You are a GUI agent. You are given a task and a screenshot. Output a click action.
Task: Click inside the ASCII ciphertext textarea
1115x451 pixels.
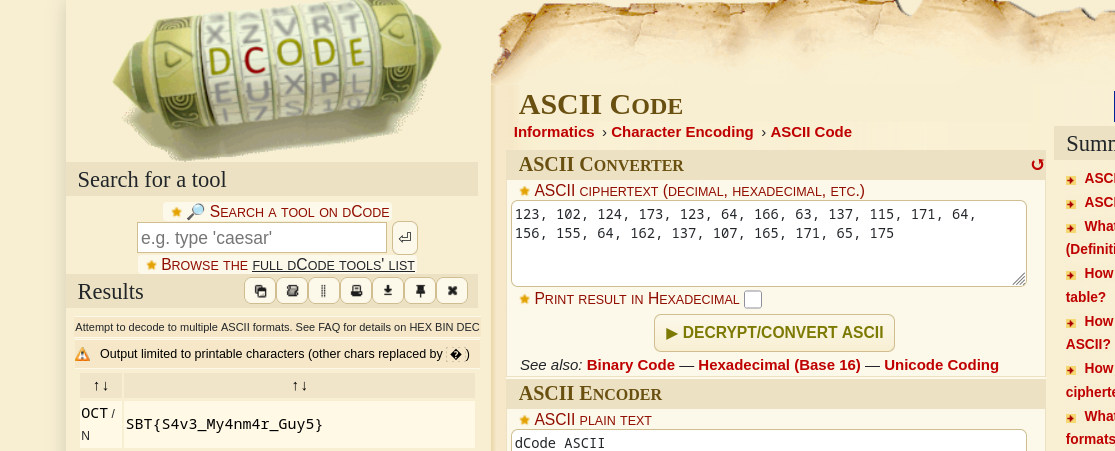[769, 243]
